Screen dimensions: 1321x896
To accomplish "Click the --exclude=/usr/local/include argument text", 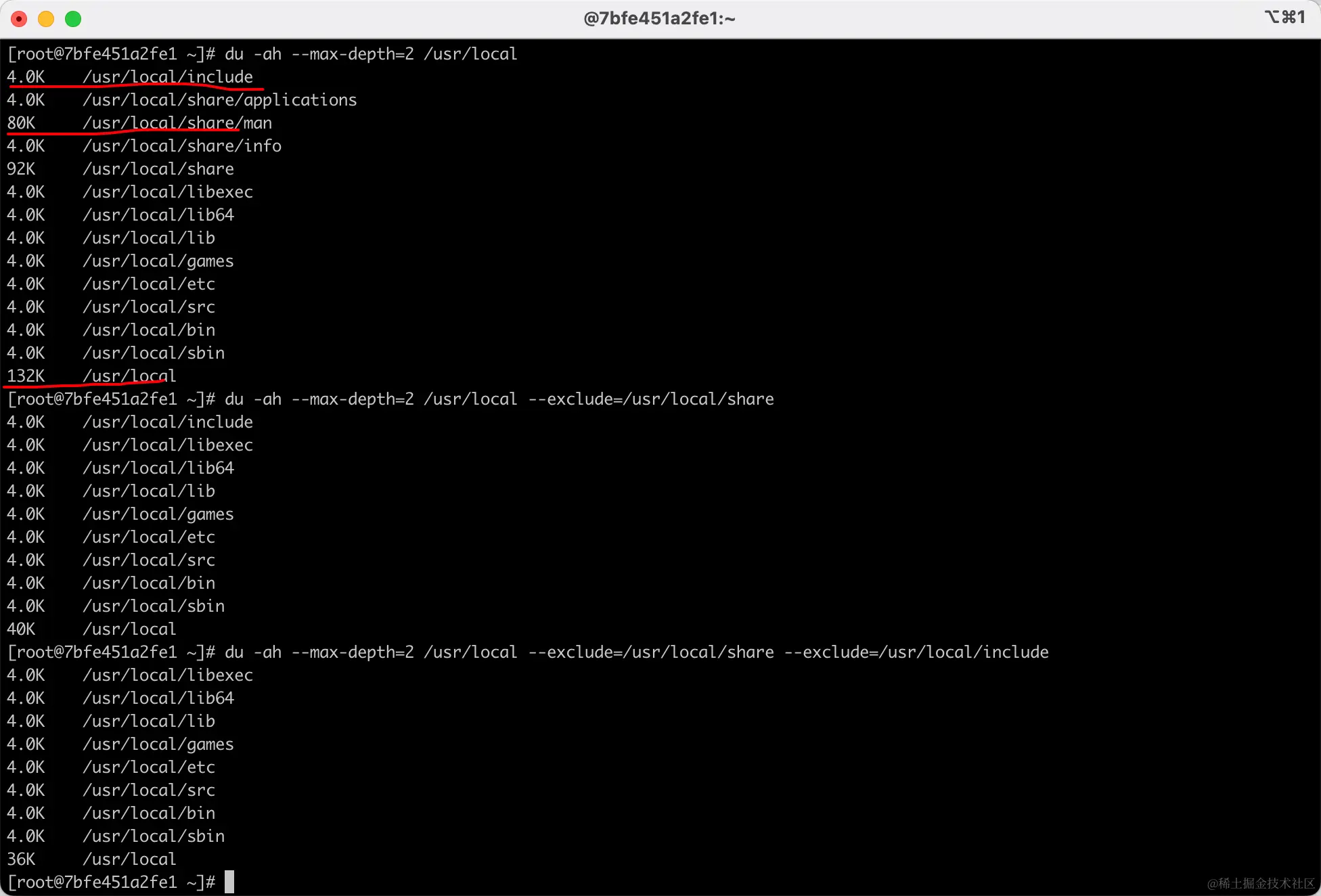I will pyautogui.click(x=916, y=652).
